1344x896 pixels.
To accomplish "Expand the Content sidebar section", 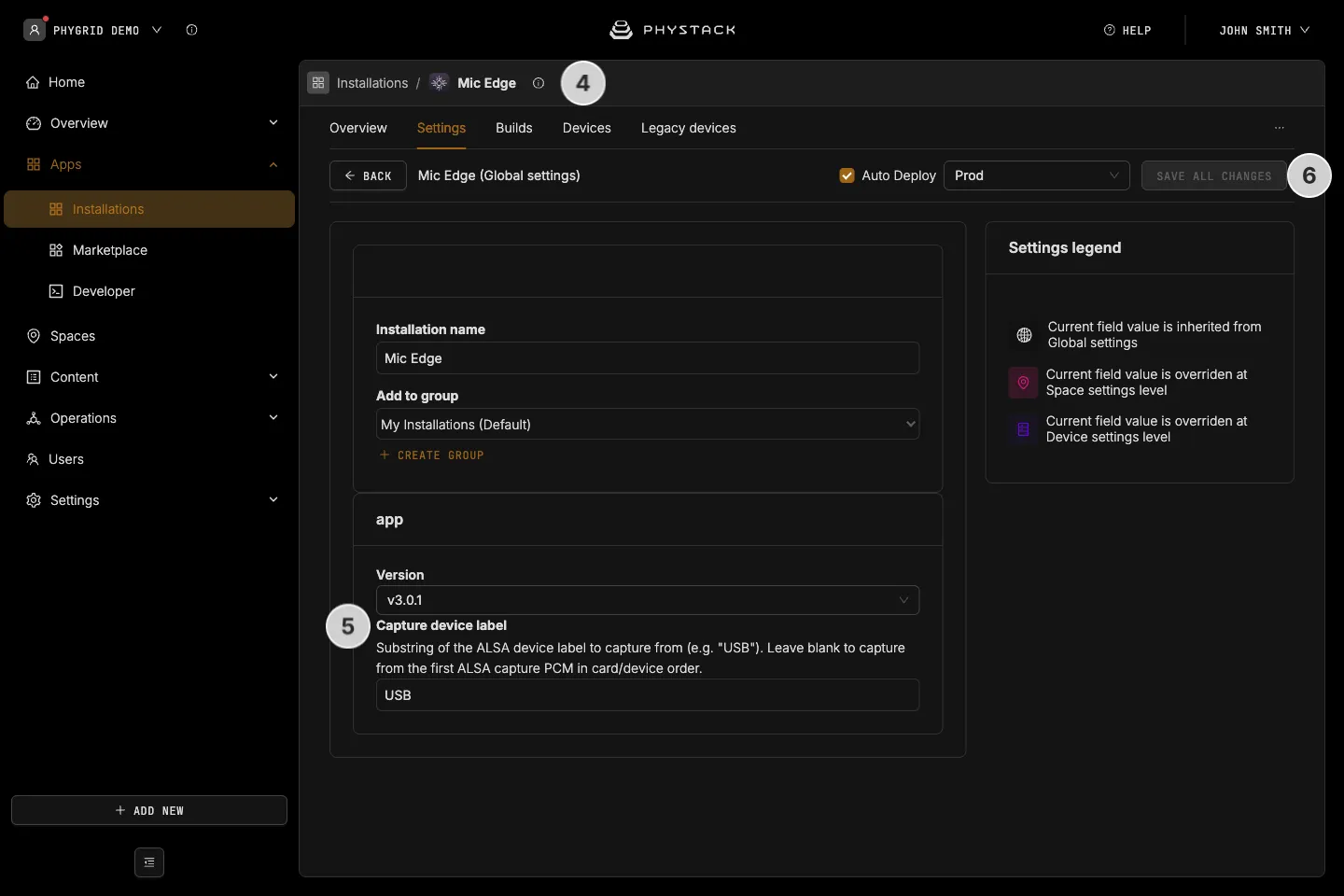I will coord(273,377).
